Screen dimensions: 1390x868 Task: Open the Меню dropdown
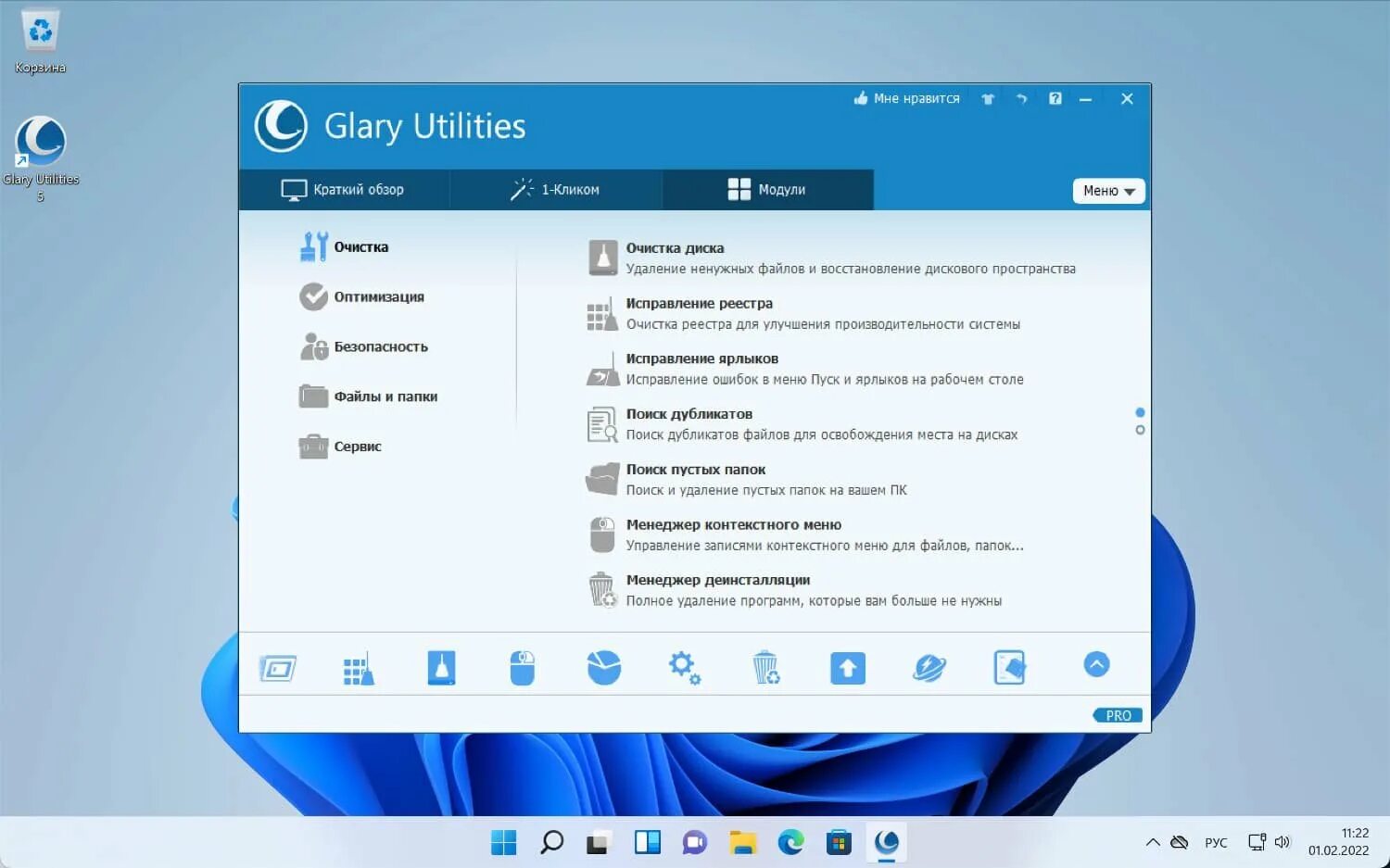[1108, 191]
